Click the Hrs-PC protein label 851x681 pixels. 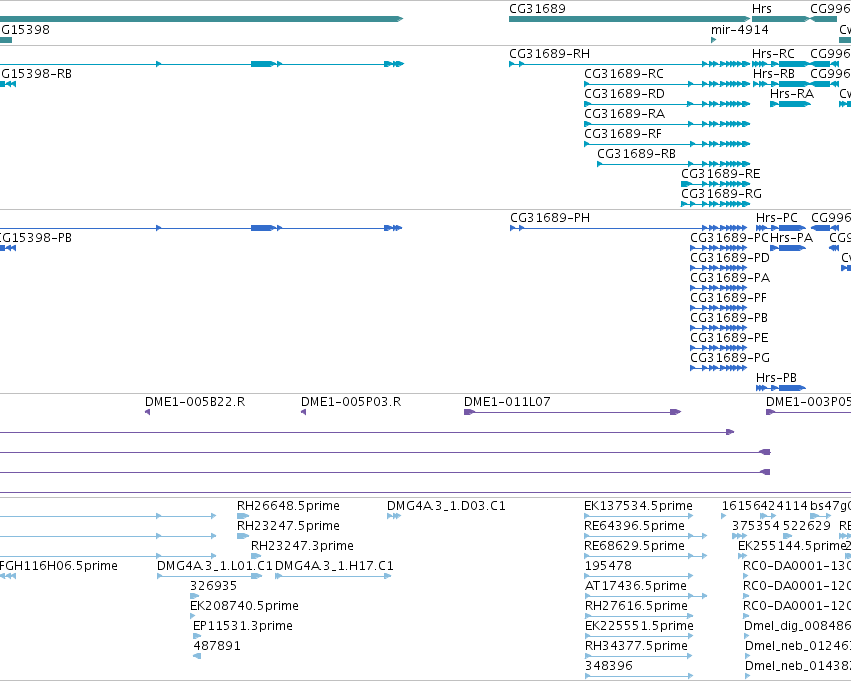[x=777, y=218]
